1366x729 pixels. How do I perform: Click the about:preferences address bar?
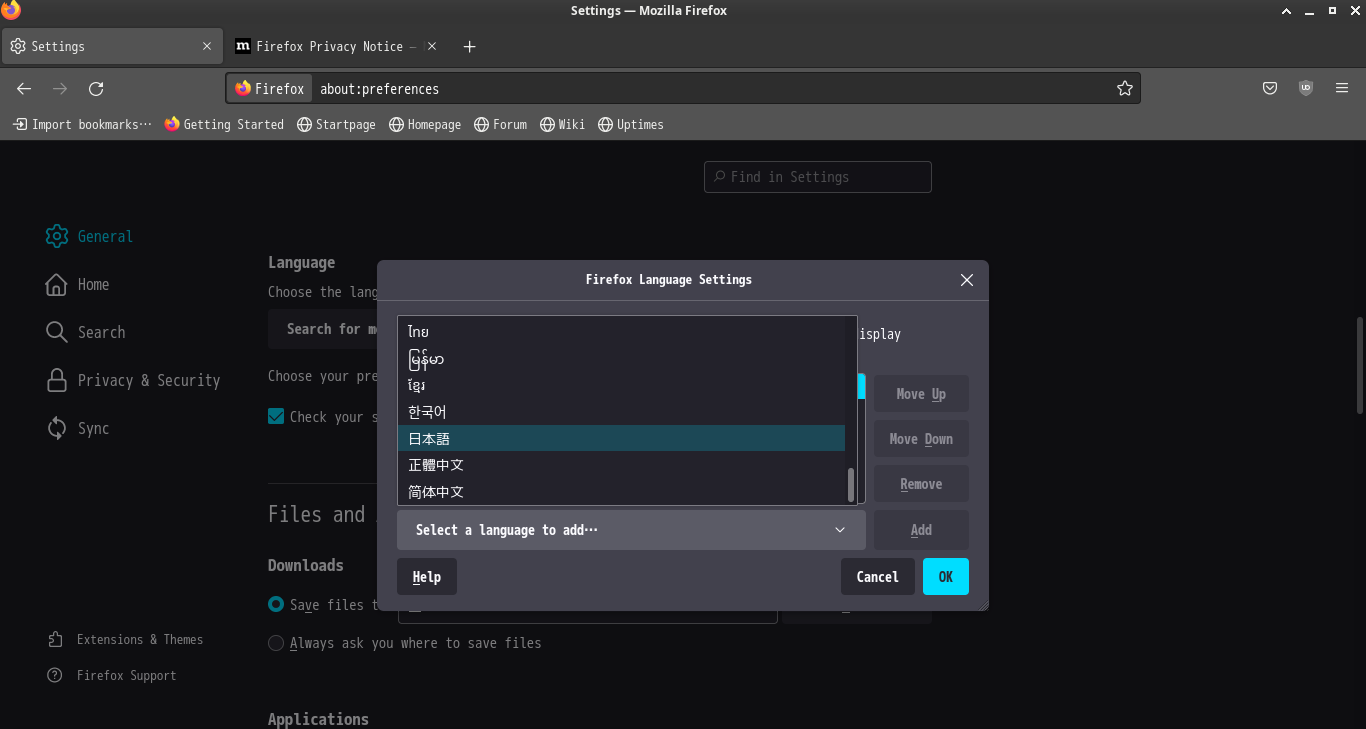pyautogui.click(x=715, y=89)
